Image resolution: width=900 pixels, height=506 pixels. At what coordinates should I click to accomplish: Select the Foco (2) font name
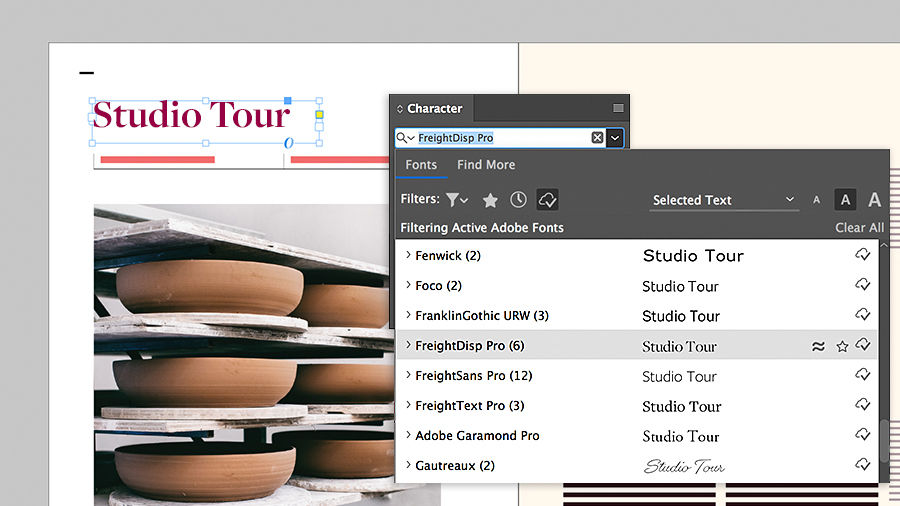[x=439, y=286]
